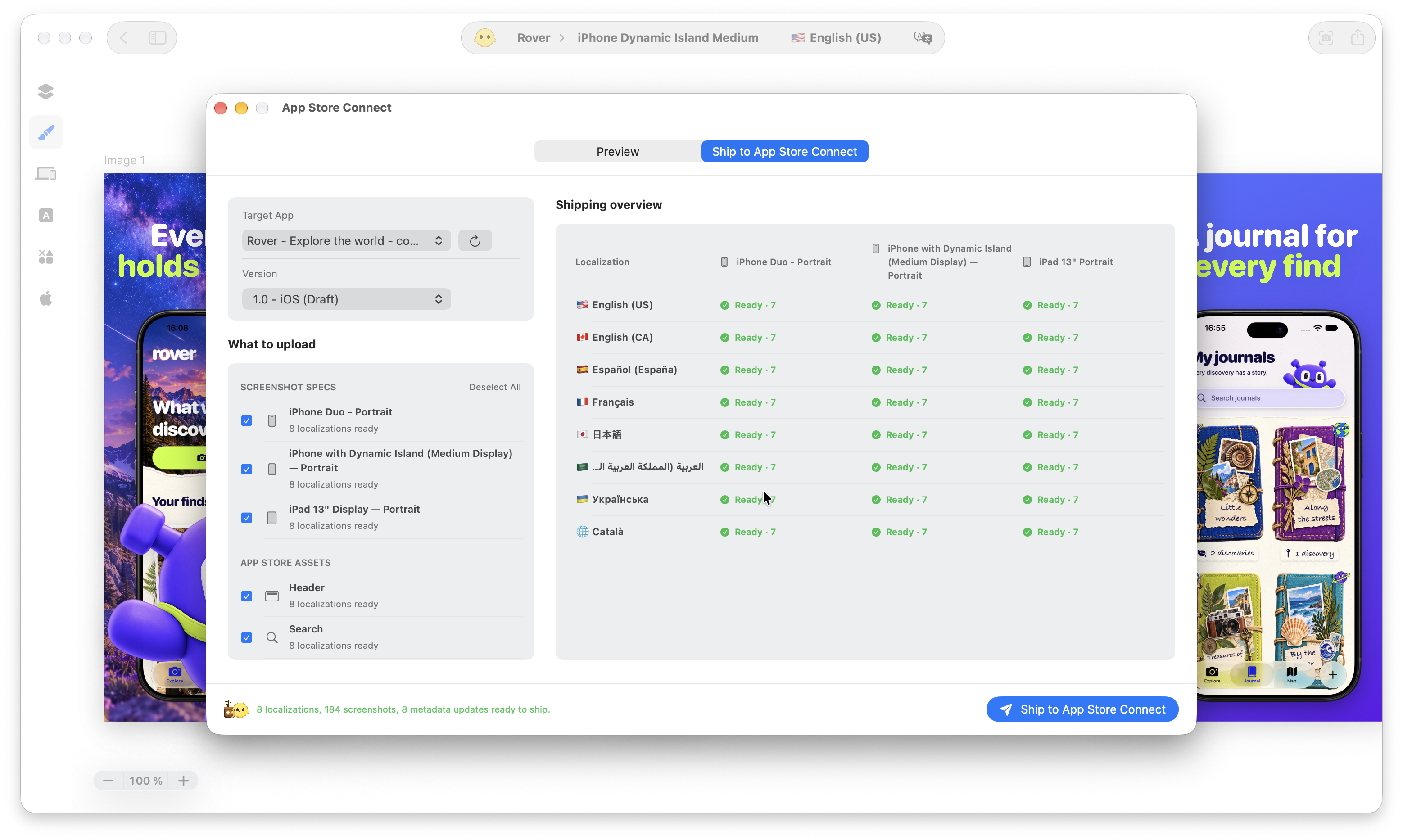Screen dimensions: 1403x840
Task: Click the zoom out minus button
Action: (x=108, y=781)
